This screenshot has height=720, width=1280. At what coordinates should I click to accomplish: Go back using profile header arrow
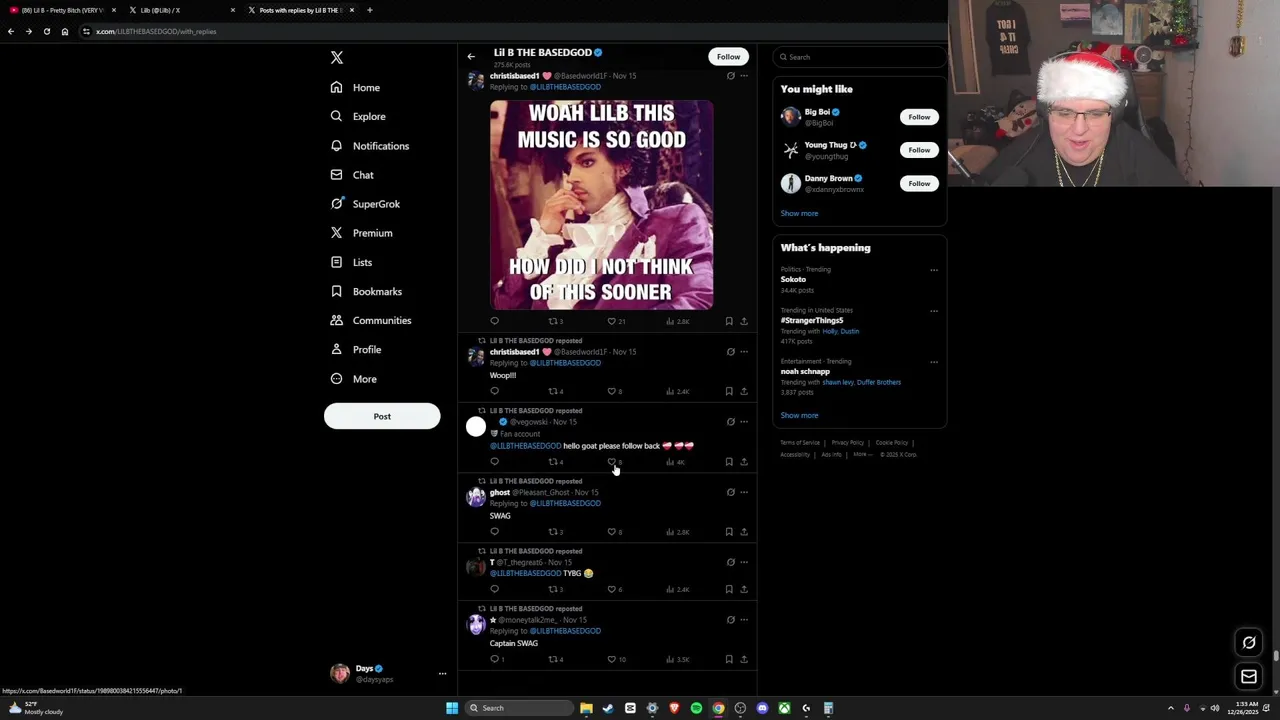point(471,56)
